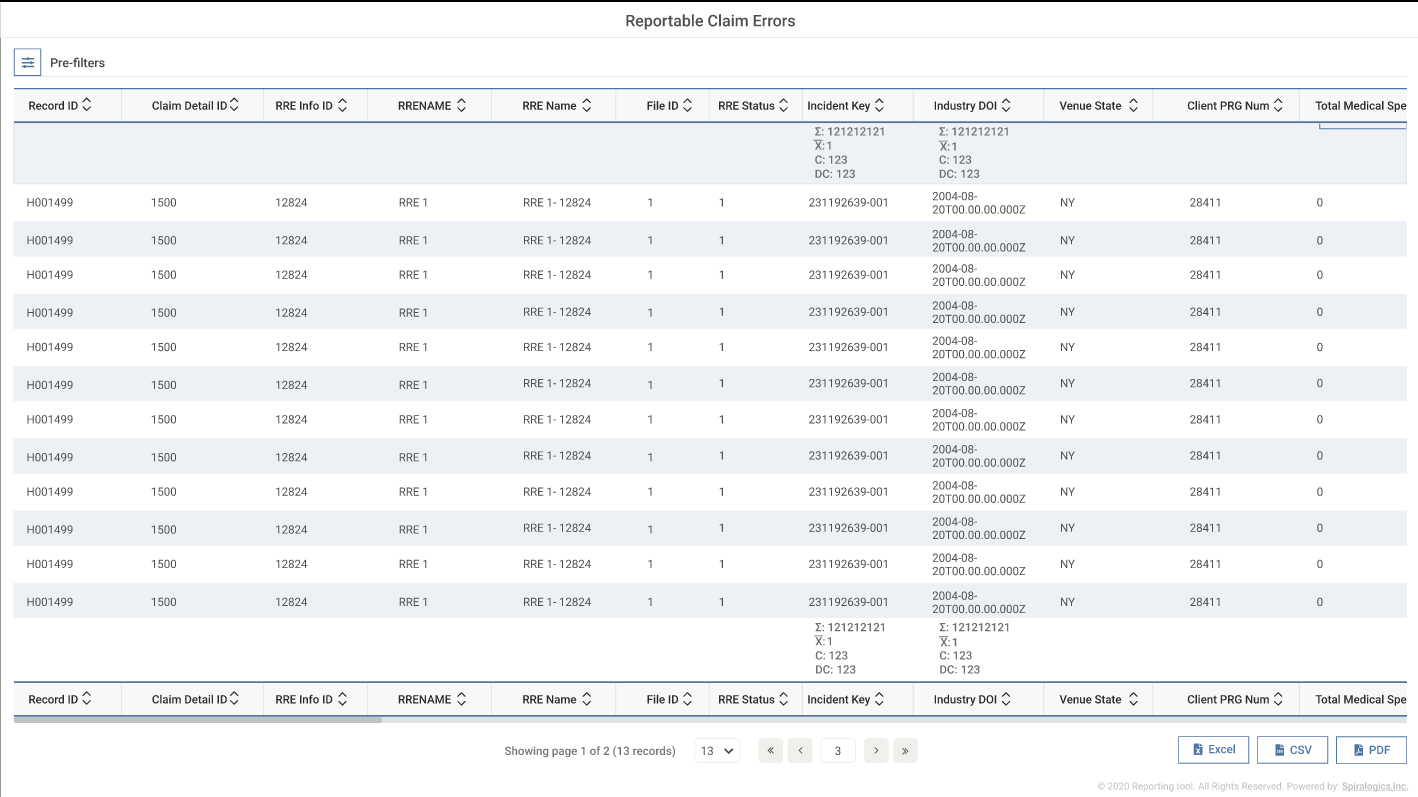Open the page size dropdown showing 13

[x=717, y=751]
